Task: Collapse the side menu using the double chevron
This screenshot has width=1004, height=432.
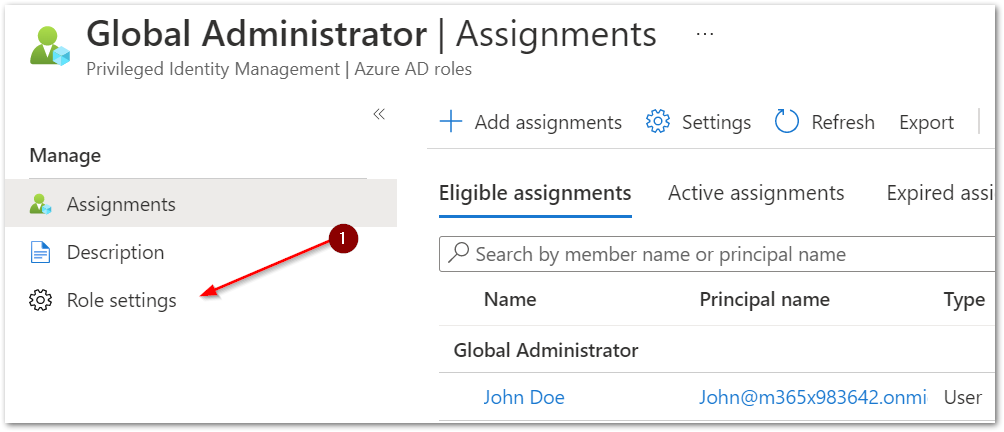Action: click(379, 115)
